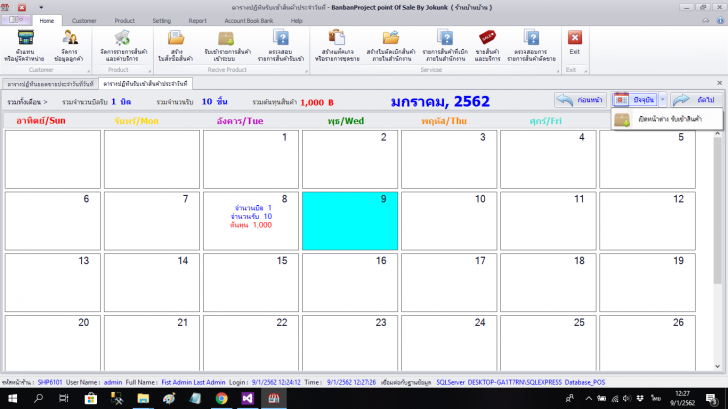Screen dimensions: 728x409
Task: Click the current month button
Action: point(635,100)
